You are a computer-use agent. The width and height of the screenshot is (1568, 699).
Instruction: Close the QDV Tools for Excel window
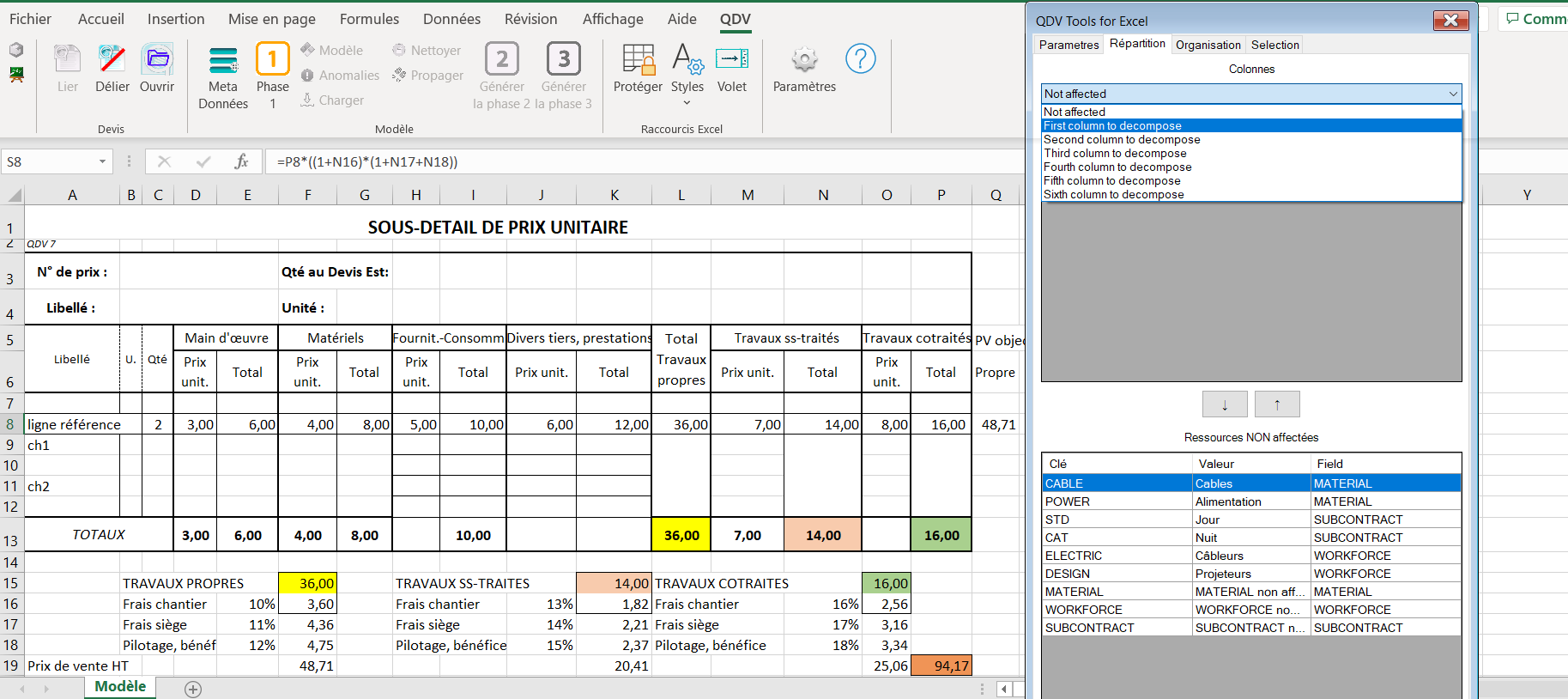click(1450, 20)
